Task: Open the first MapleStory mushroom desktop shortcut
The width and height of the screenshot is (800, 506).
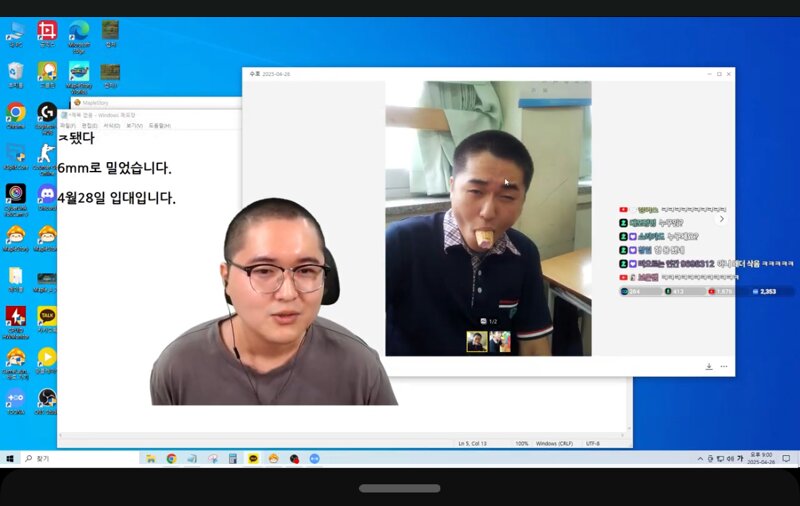Action: (x=16, y=238)
